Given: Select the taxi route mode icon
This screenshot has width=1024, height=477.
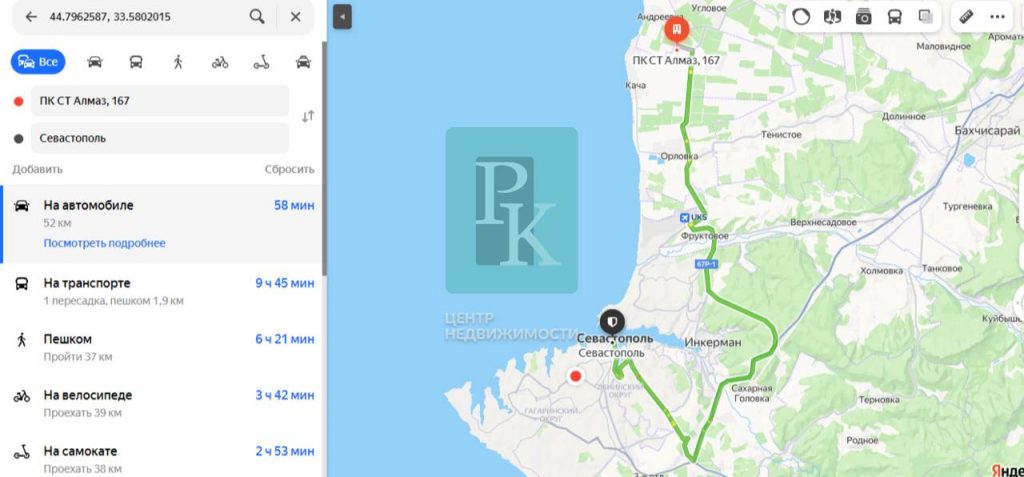Looking at the screenshot, I should 303,62.
